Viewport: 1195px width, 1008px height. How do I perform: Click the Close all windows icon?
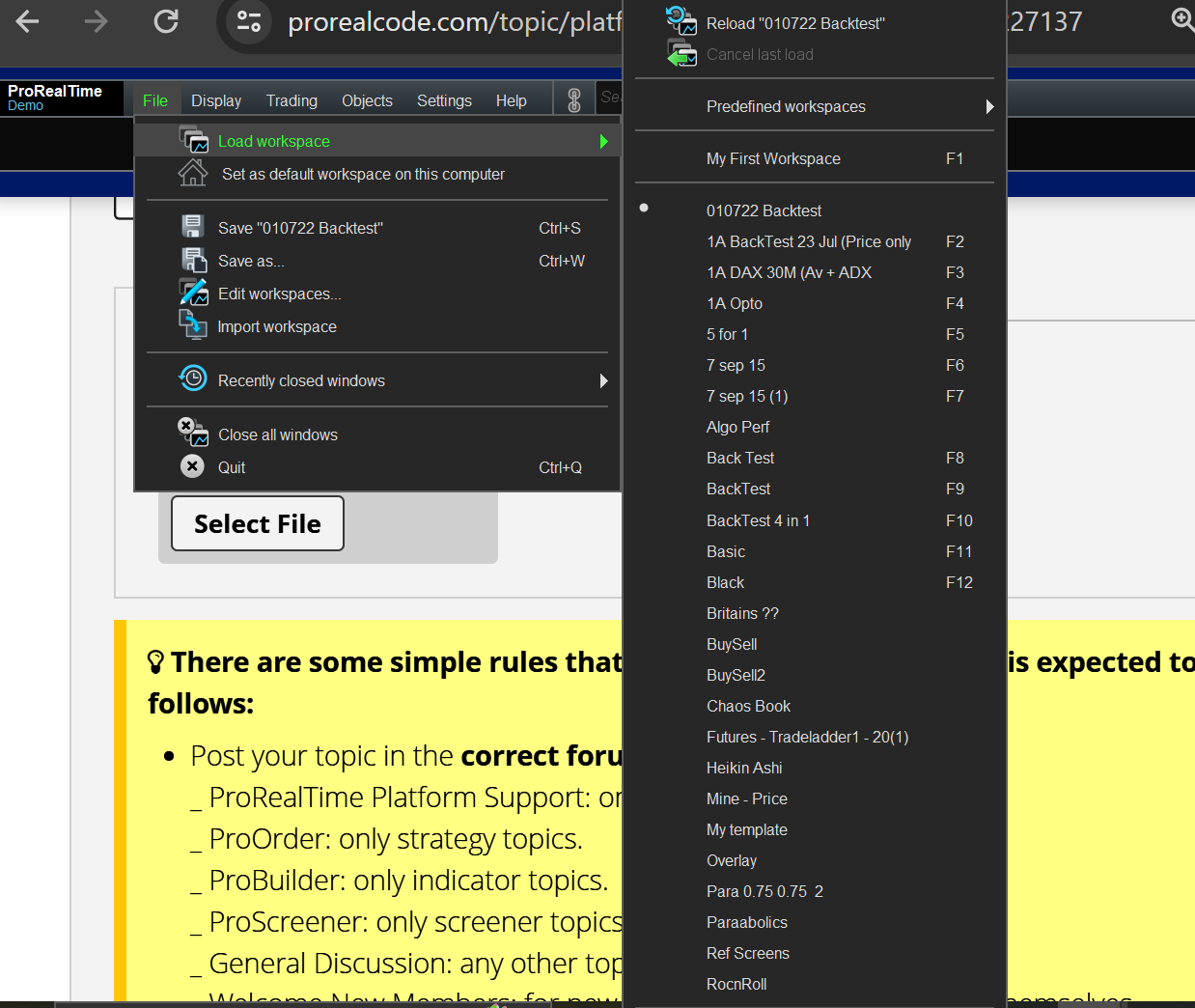pyautogui.click(x=193, y=433)
